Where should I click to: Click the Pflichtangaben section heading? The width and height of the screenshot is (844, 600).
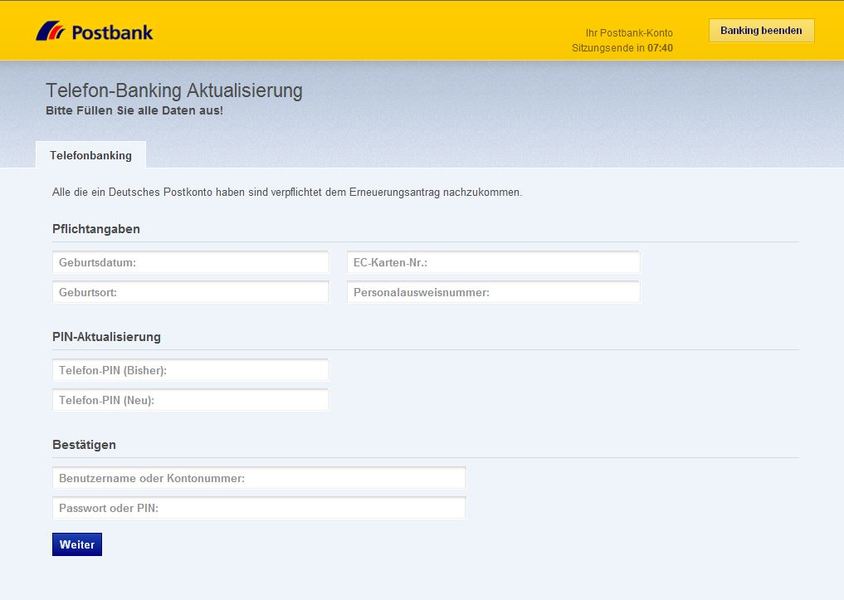pos(96,229)
